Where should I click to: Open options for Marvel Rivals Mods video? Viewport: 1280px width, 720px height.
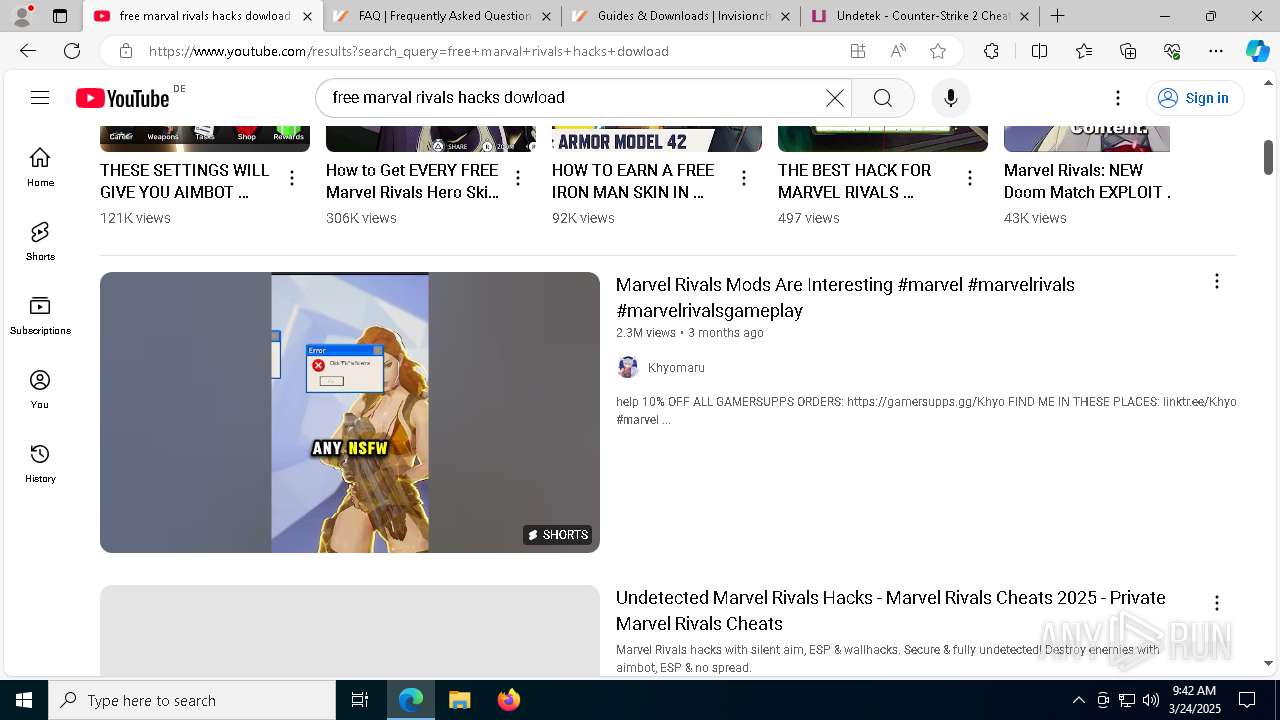[1217, 282]
